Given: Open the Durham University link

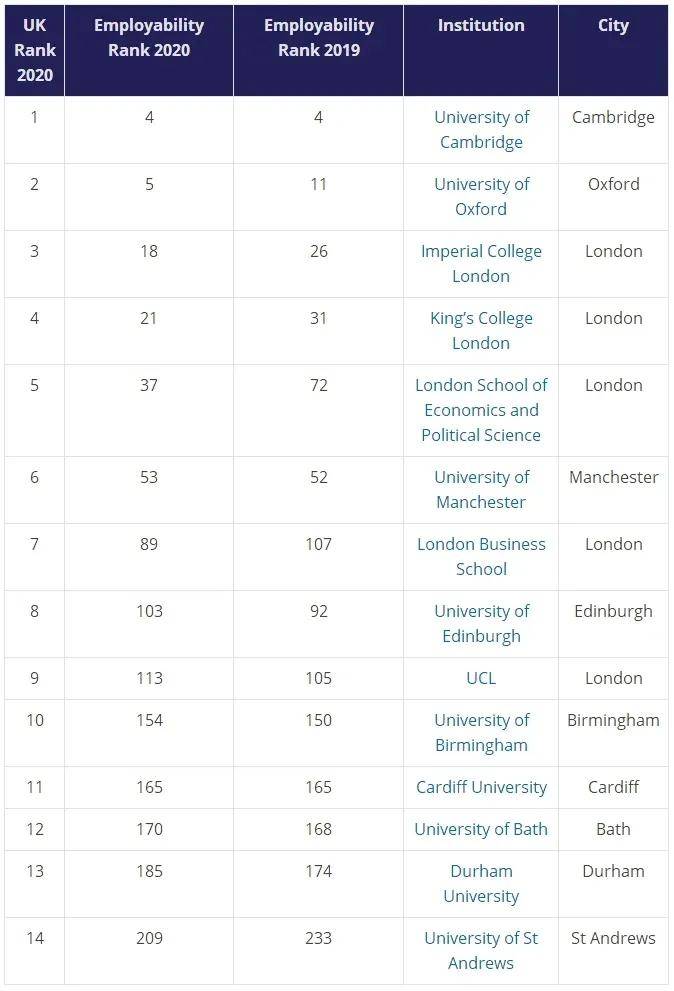Looking at the screenshot, I should pyautogui.click(x=481, y=883).
